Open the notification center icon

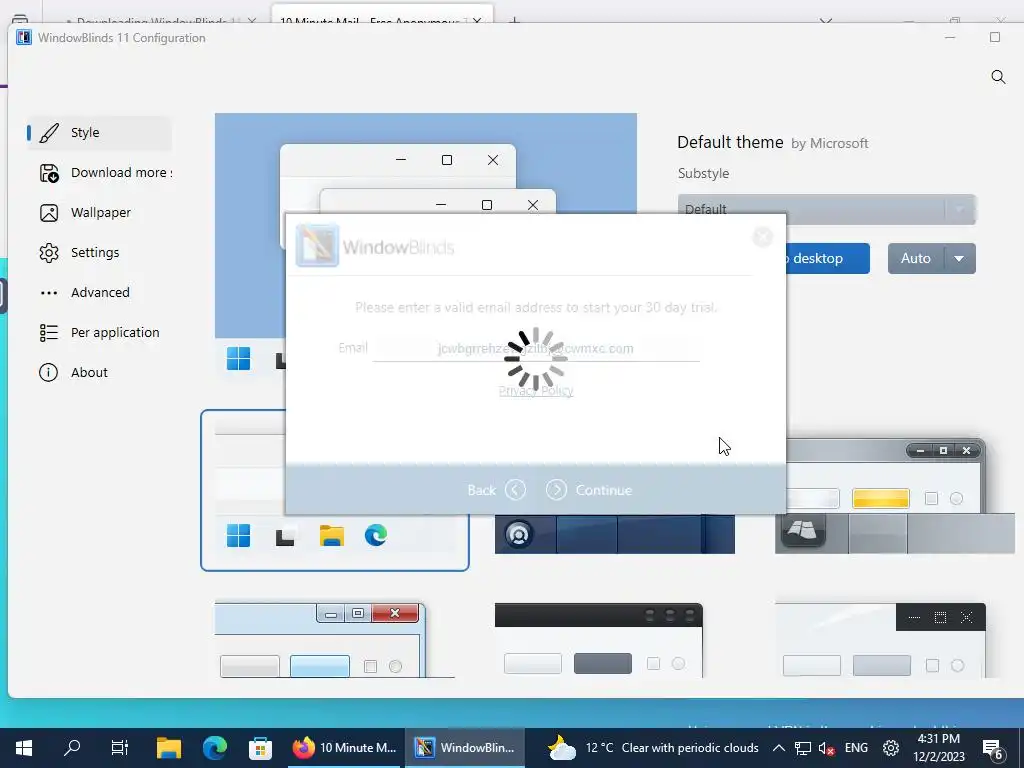[993, 749]
